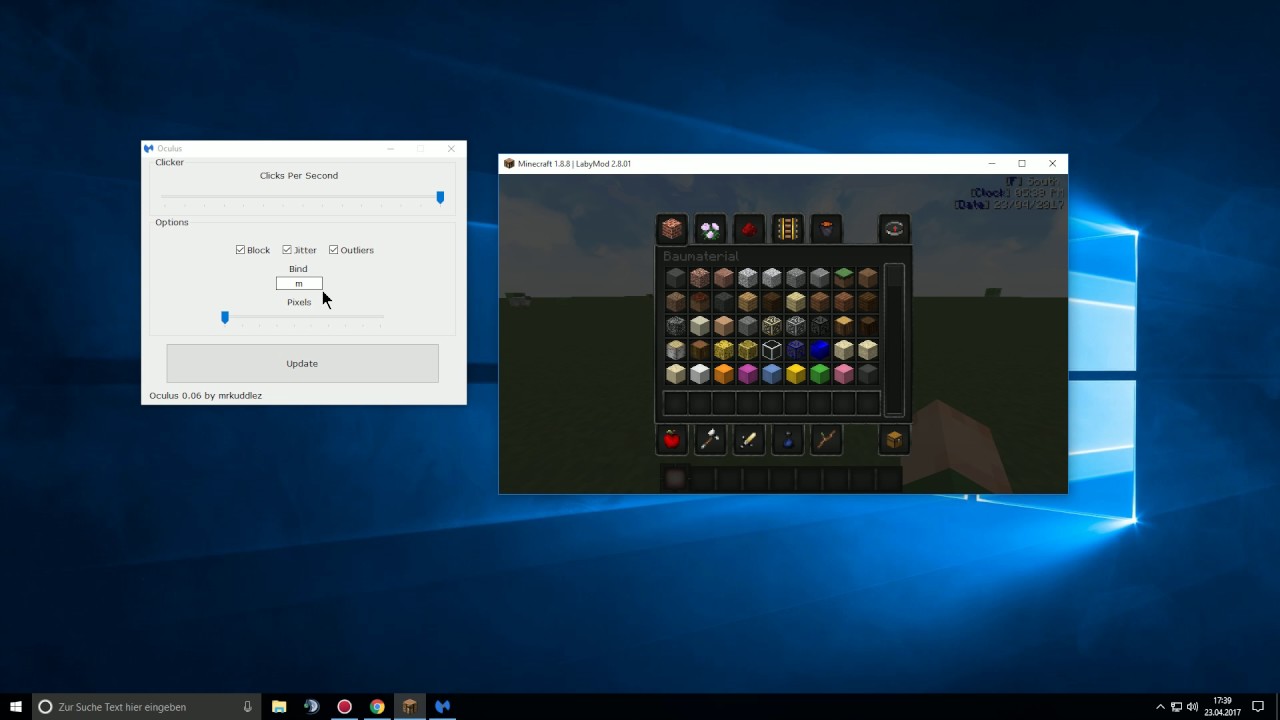This screenshot has height=720, width=1280.
Task: Pick the solid blue lapis block
Action: point(820,349)
